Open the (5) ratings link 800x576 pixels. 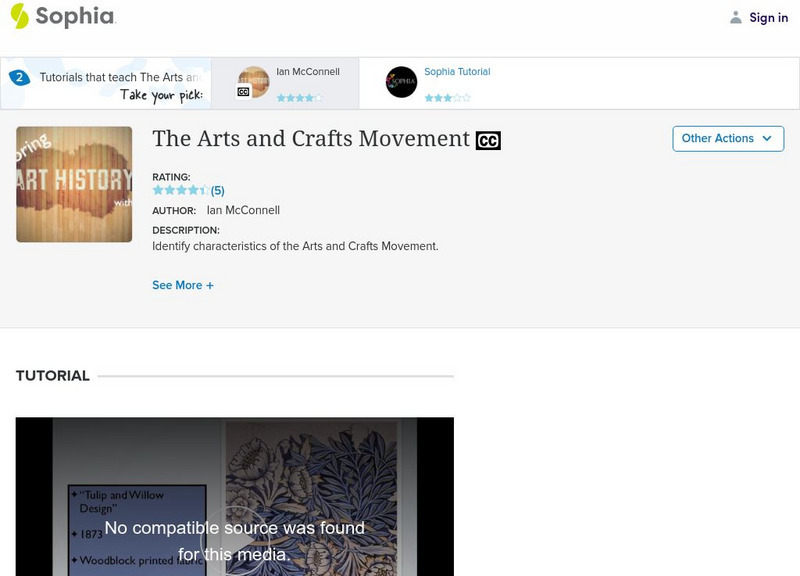click(216, 190)
